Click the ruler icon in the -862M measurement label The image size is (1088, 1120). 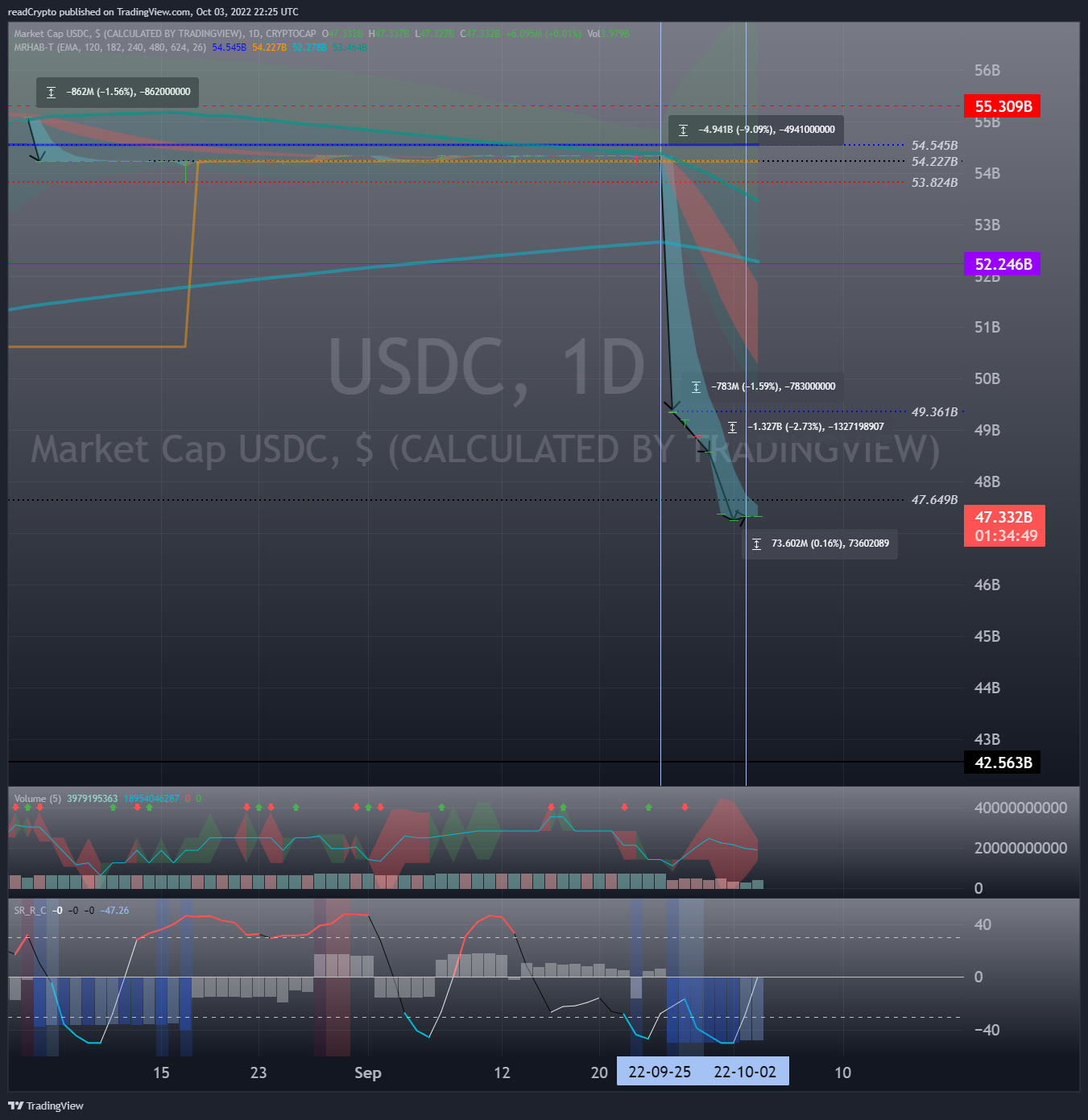[51, 93]
